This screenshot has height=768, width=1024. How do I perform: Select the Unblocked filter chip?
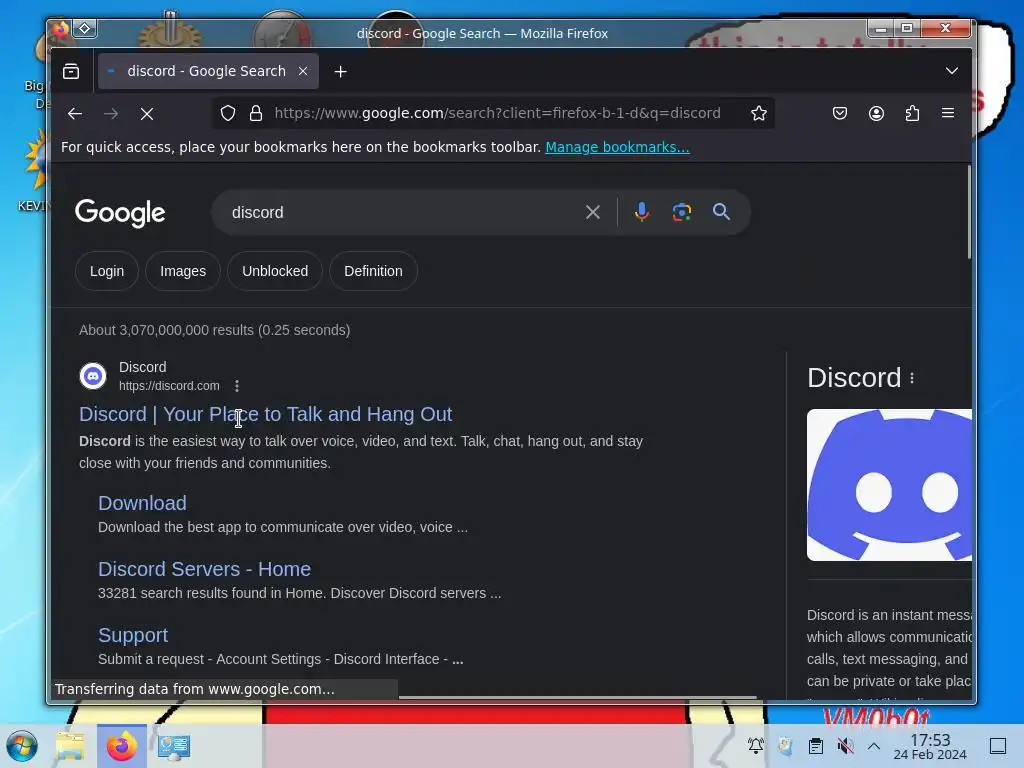275,271
